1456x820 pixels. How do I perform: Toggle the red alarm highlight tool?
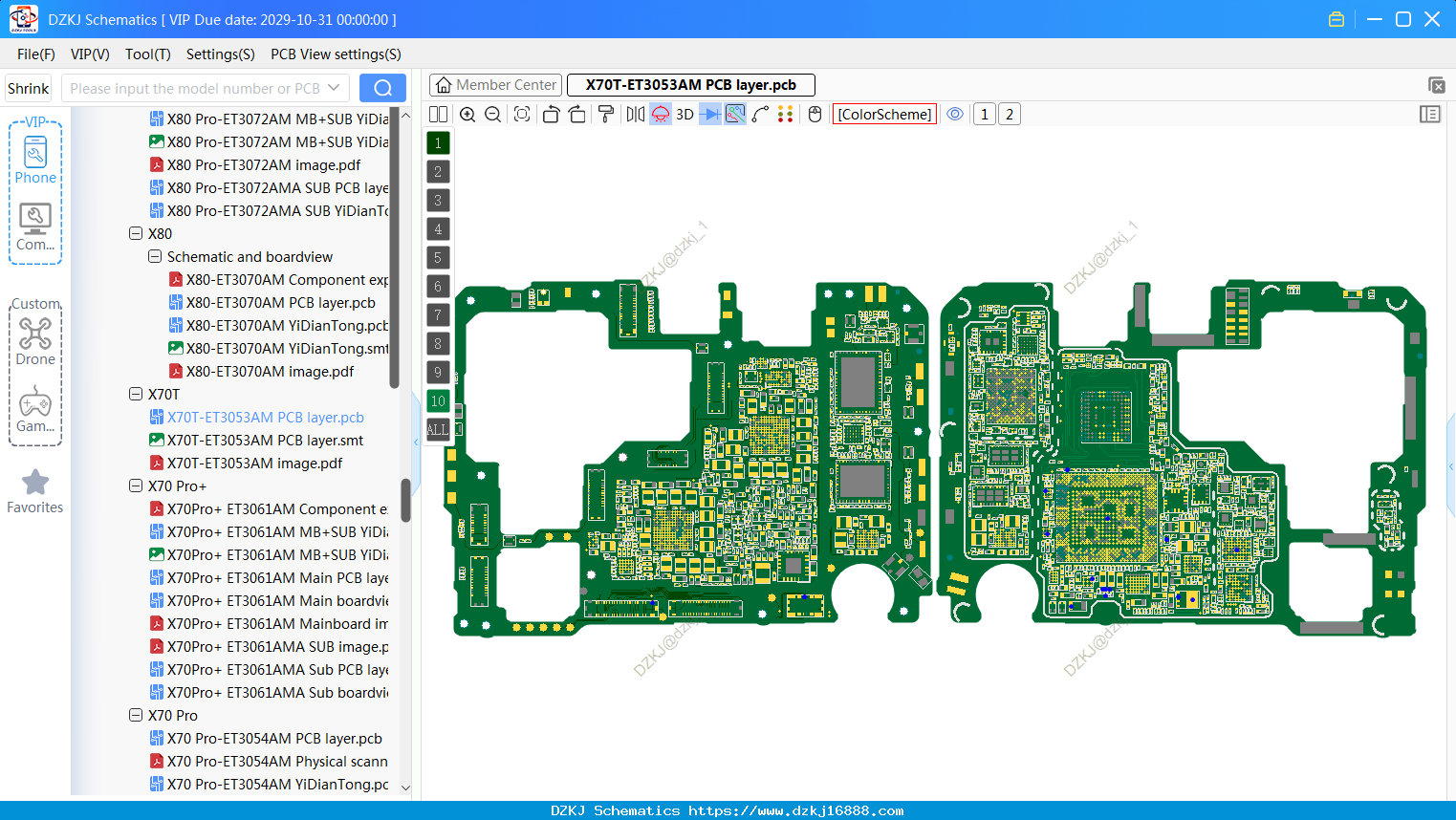click(661, 115)
